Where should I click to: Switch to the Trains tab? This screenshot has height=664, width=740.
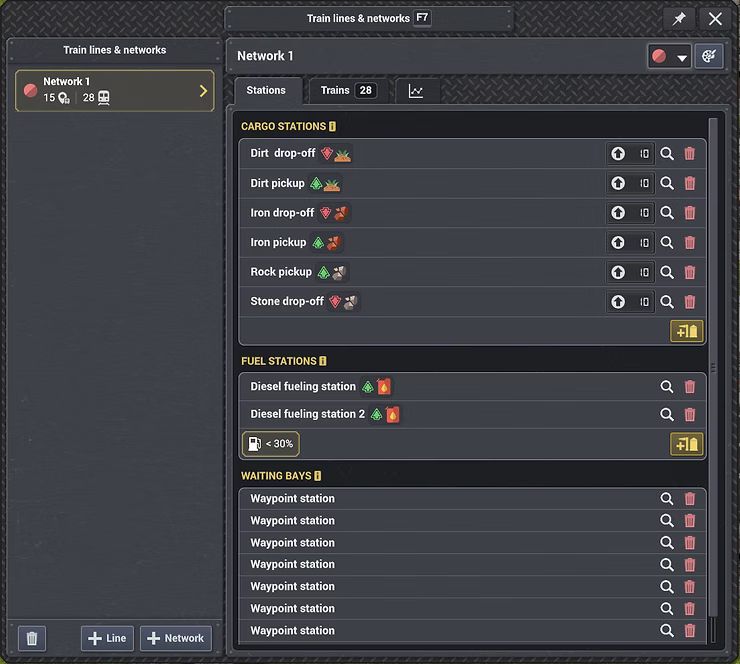pos(346,91)
